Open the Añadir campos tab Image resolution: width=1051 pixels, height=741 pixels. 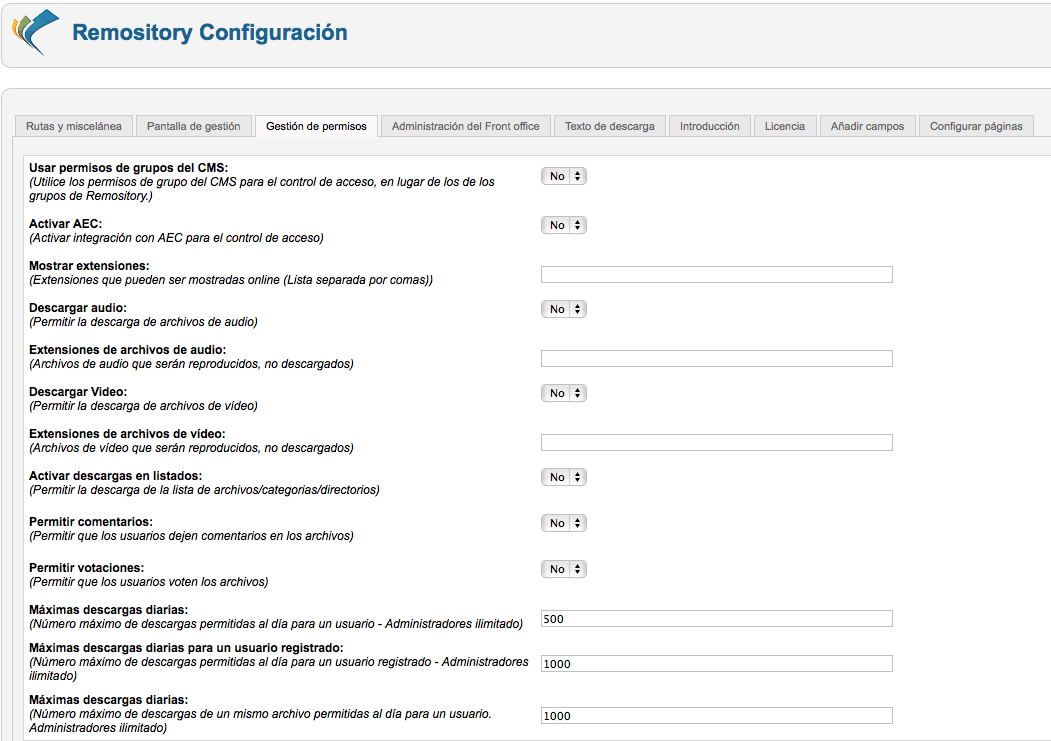point(867,126)
